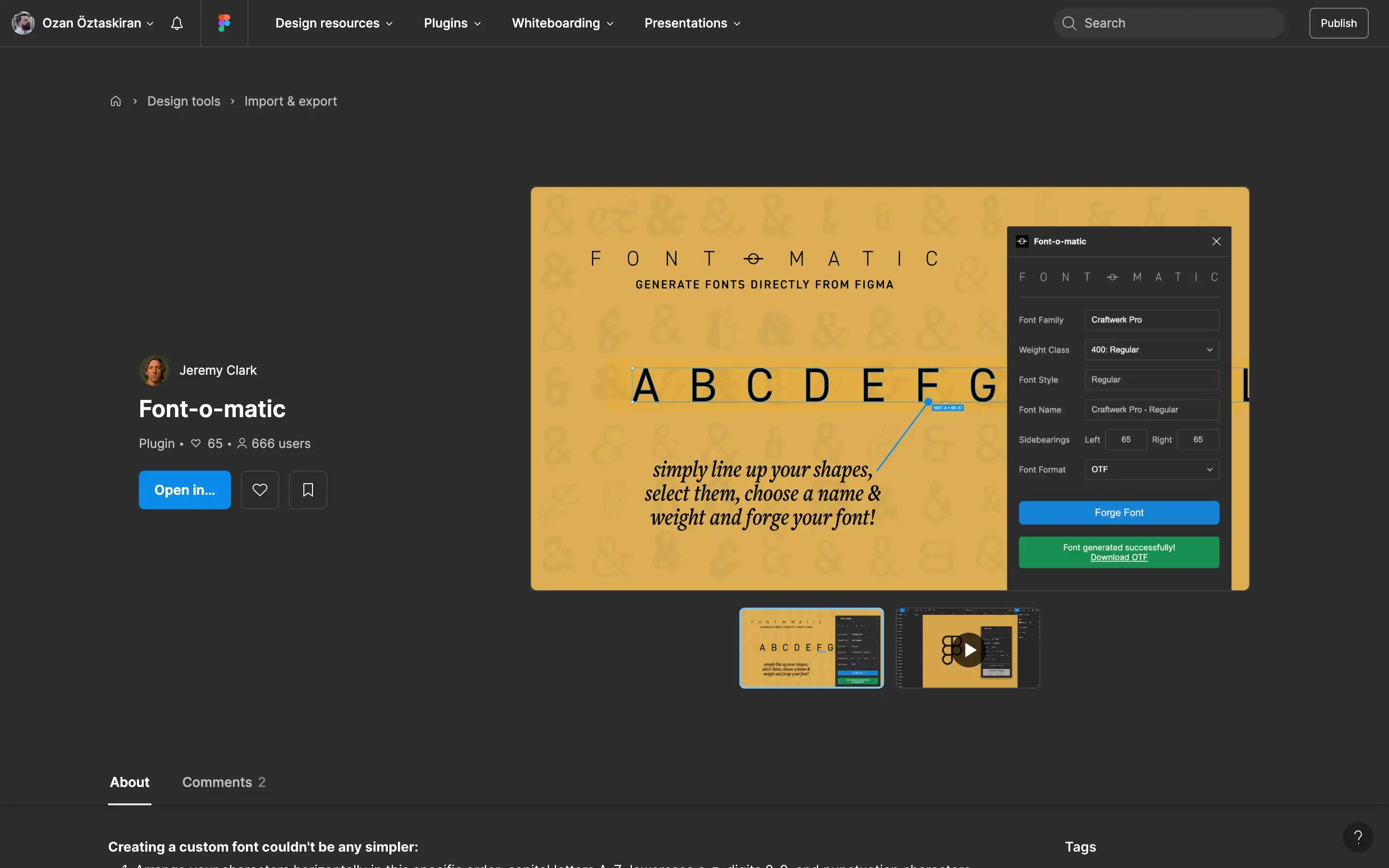Click the Font Name field
Image resolution: width=1389 pixels, height=868 pixels.
[x=1151, y=409]
